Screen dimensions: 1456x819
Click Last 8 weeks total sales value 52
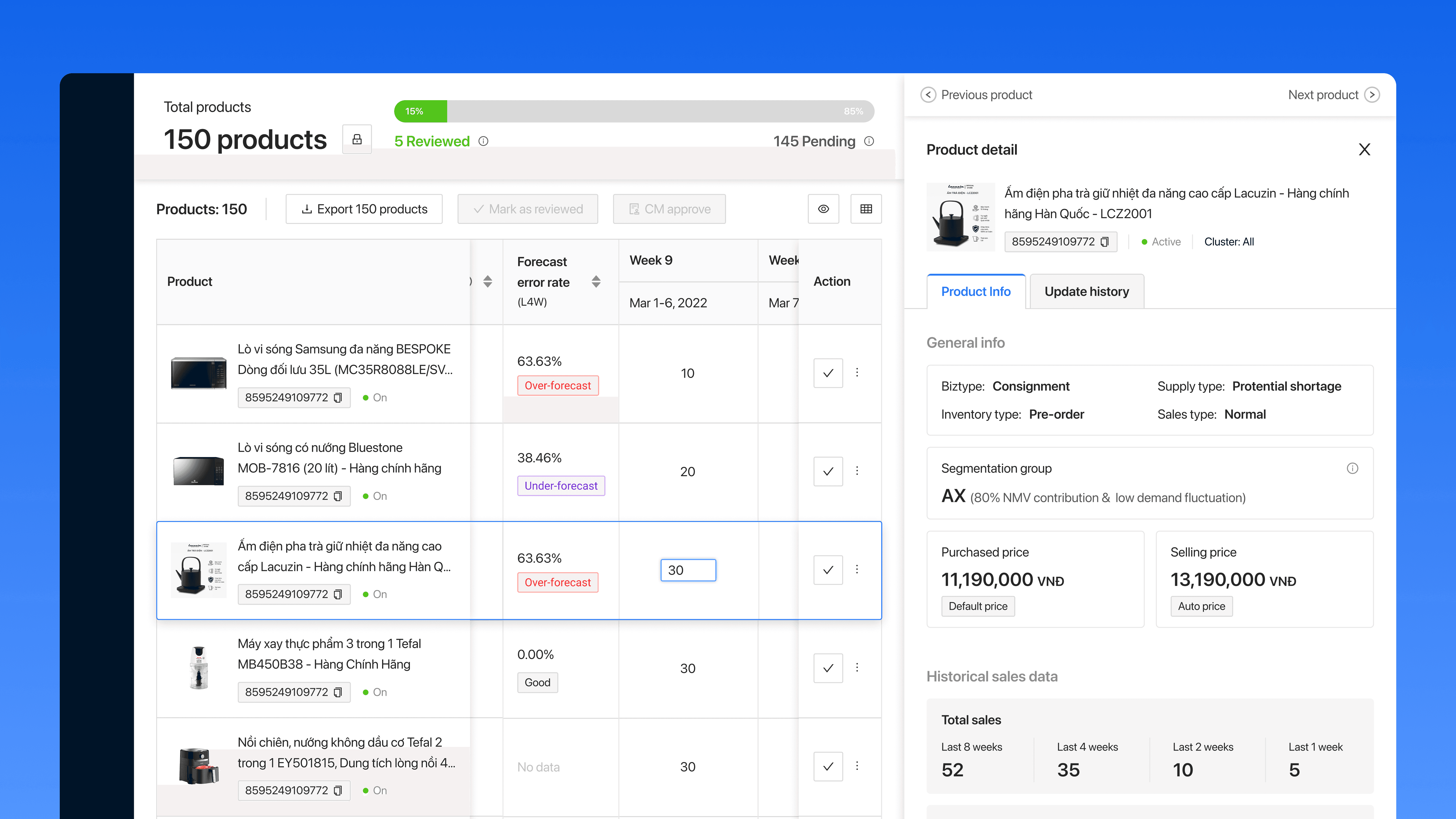953,770
